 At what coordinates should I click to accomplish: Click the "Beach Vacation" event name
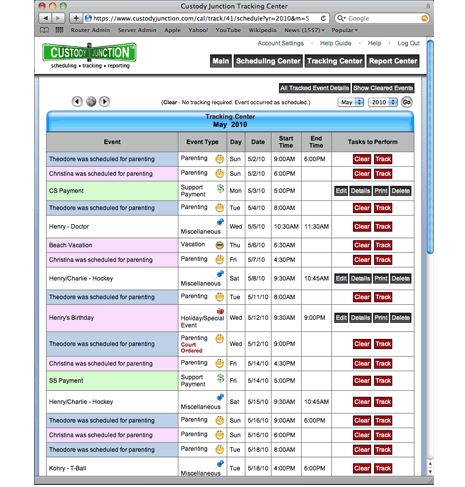70,245
